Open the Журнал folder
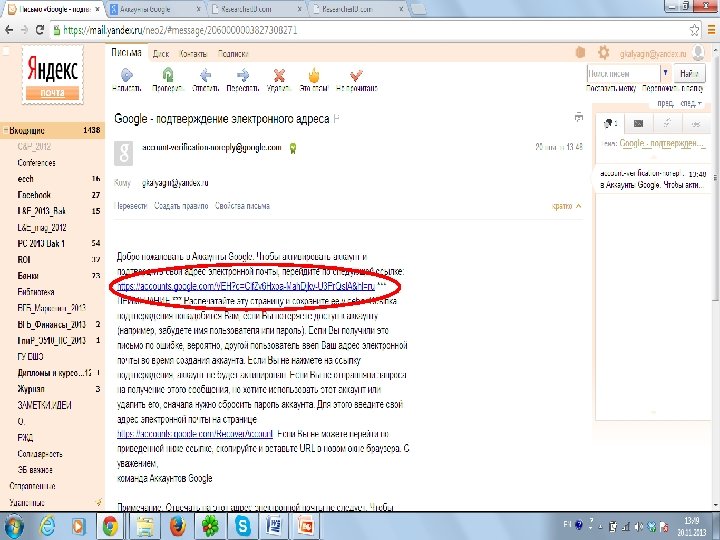This screenshot has width=720, height=540. point(31,389)
